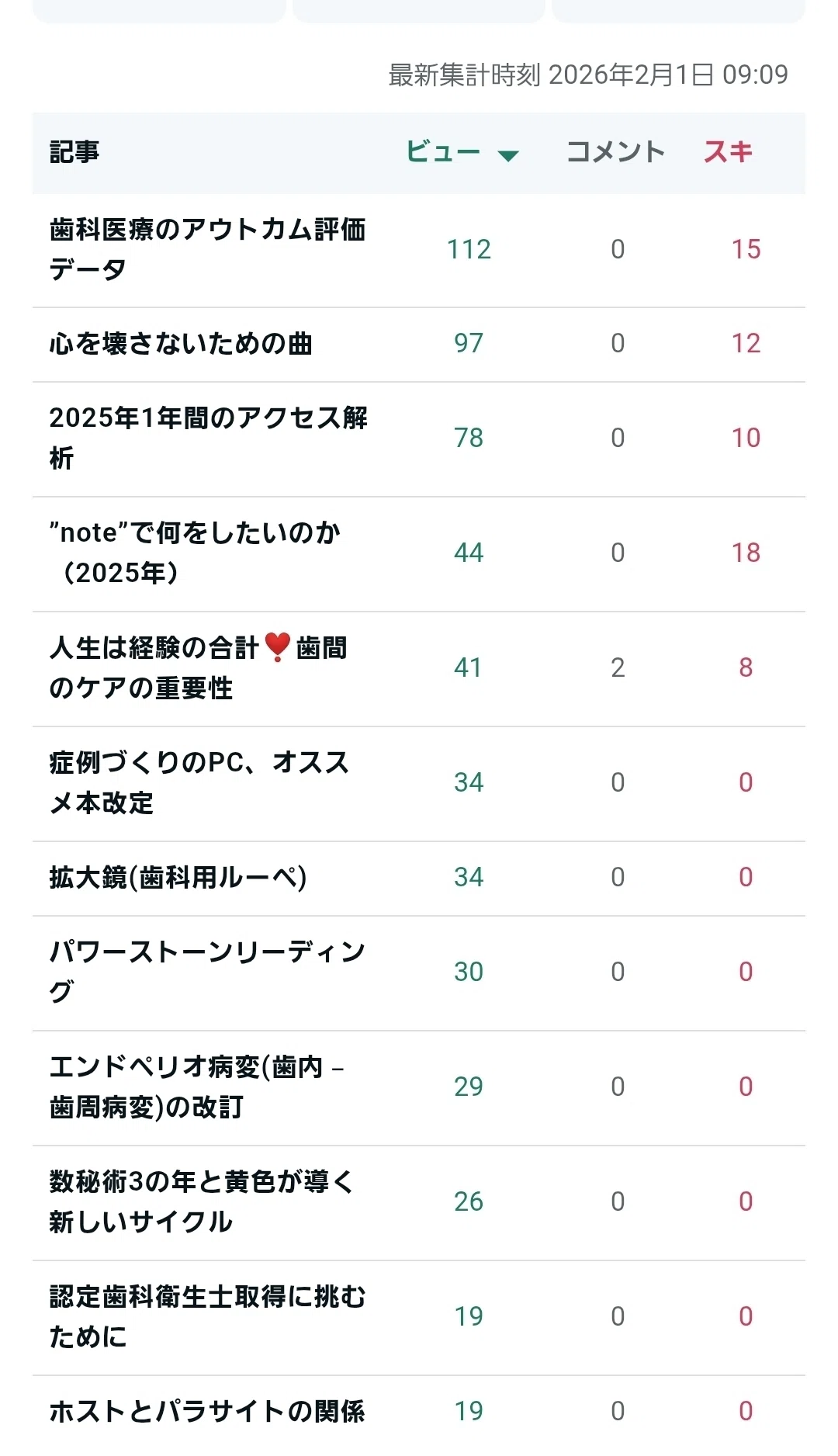This screenshot has width=838, height=1456.
Task: Open ホストとパラサイトの関係 article
Action: [207, 1411]
